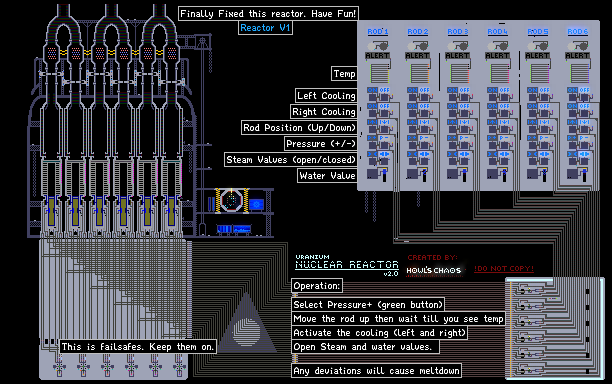Close ROD 4 steam valve icon
This screenshot has height=384, width=612.
pos(504,154)
